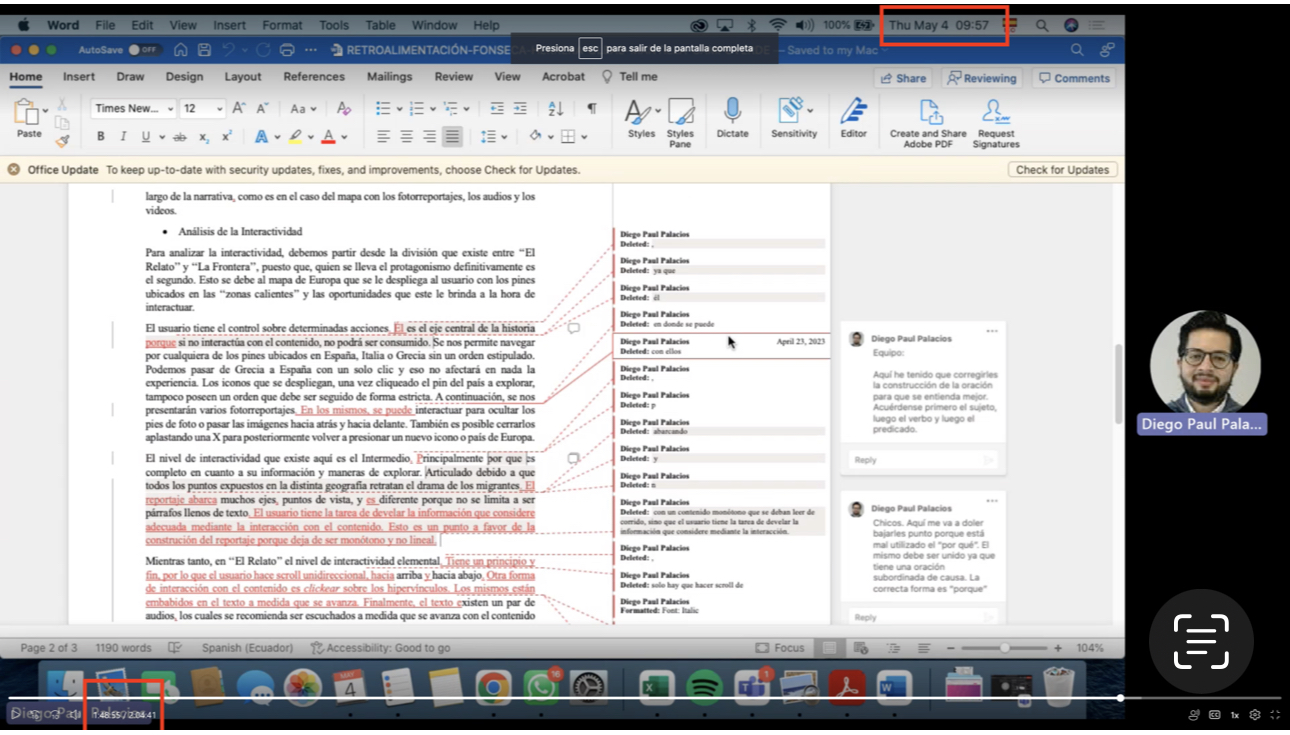
Task: Open the Format menu in the menu bar
Action: (282, 25)
